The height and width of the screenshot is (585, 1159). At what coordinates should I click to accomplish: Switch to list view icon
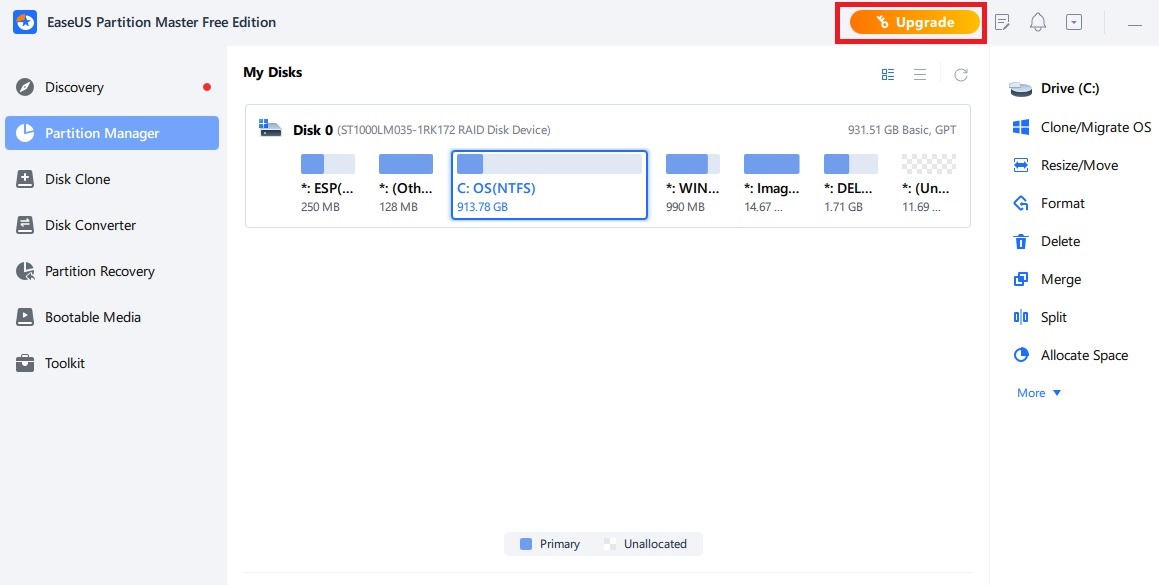pyautogui.click(x=920, y=75)
